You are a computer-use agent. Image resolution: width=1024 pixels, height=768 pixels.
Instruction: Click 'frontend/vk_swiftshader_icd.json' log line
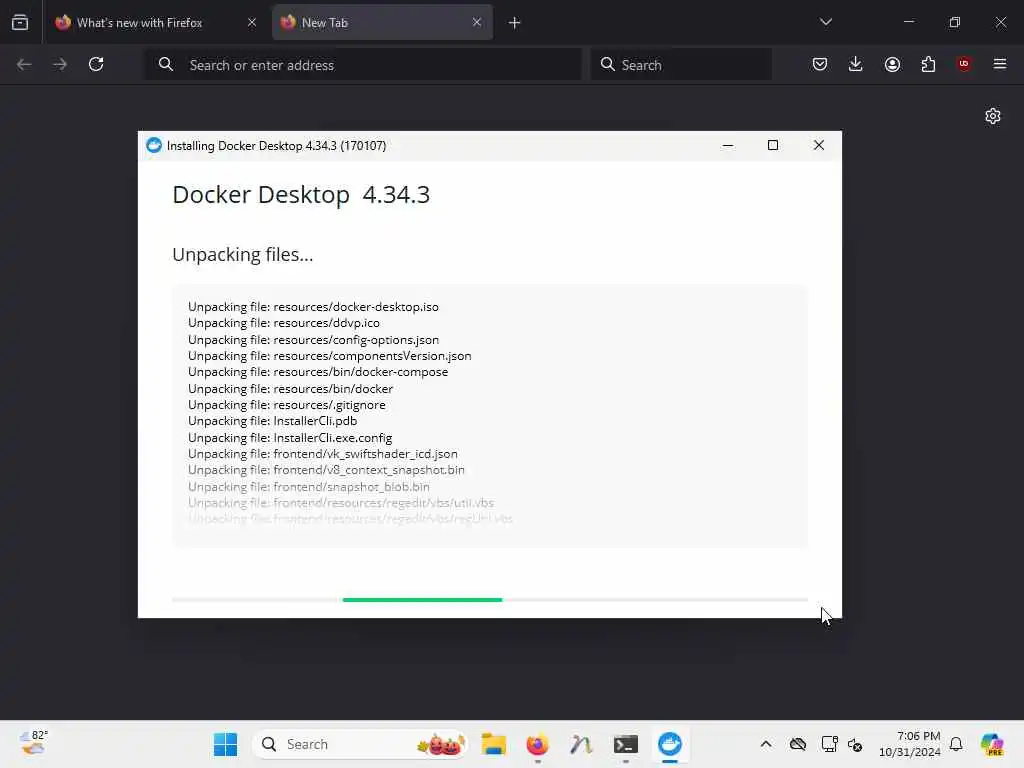(x=323, y=454)
